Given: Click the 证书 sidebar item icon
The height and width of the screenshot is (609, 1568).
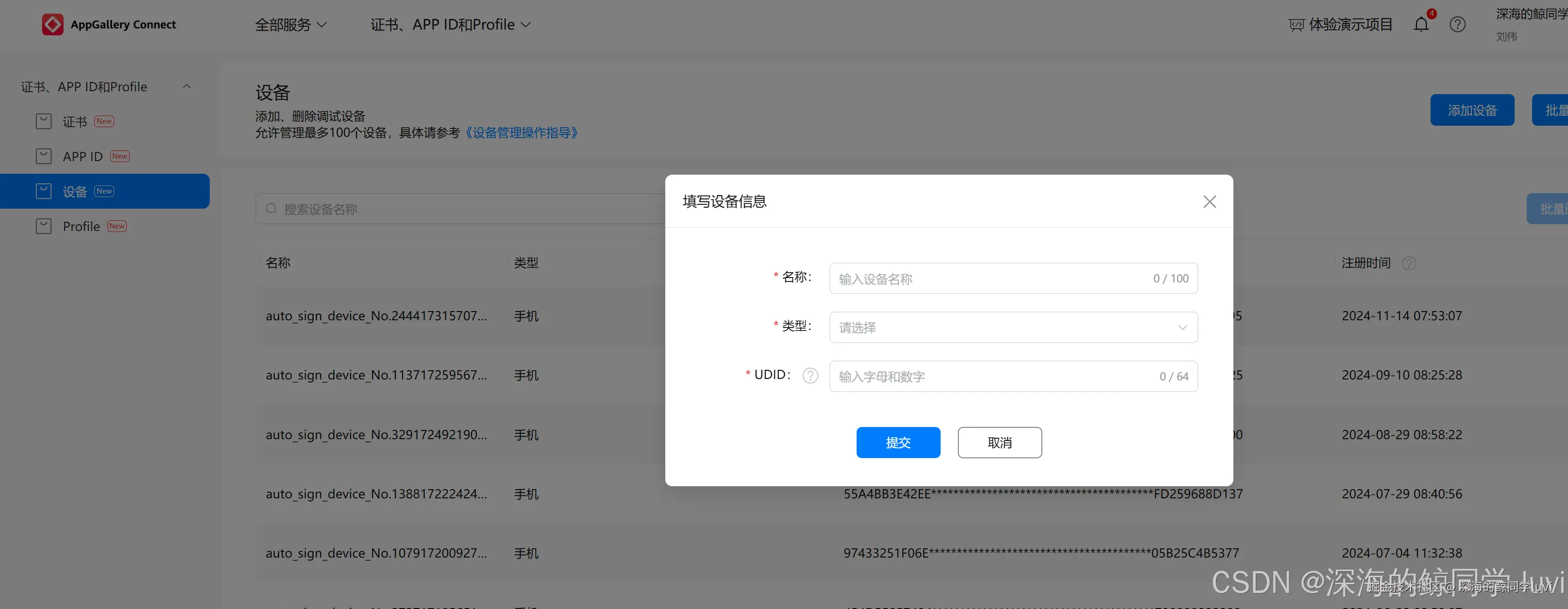Looking at the screenshot, I should point(44,122).
